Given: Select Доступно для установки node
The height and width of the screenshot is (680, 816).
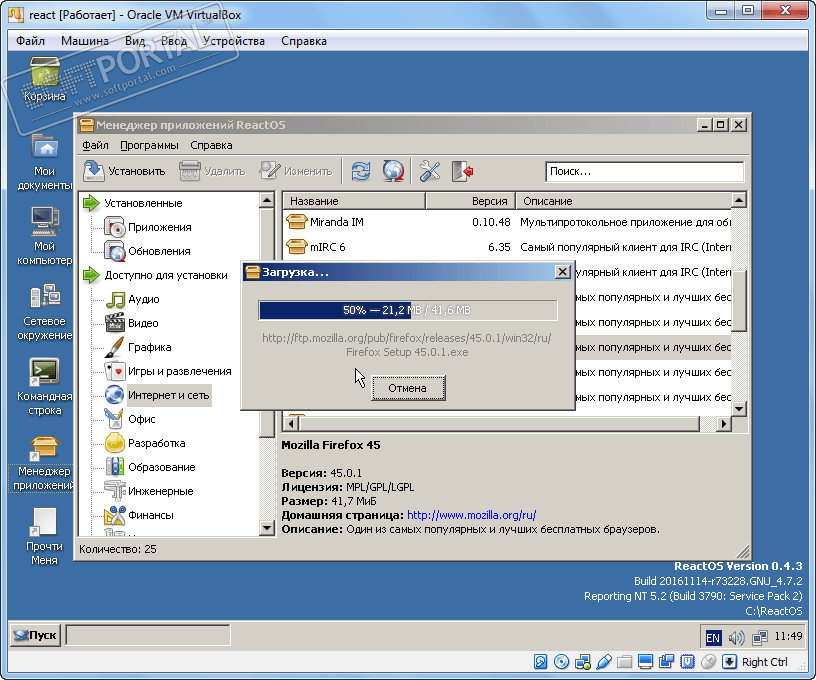Looking at the screenshot, I should (x=165, y=275).
